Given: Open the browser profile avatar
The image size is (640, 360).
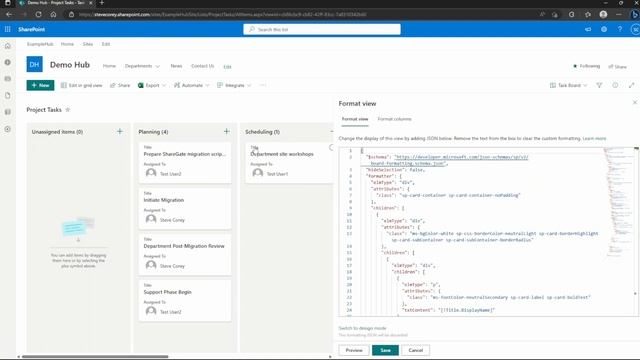Looking at the screenshot, I should pyautogui.click(x=603, y=14).
